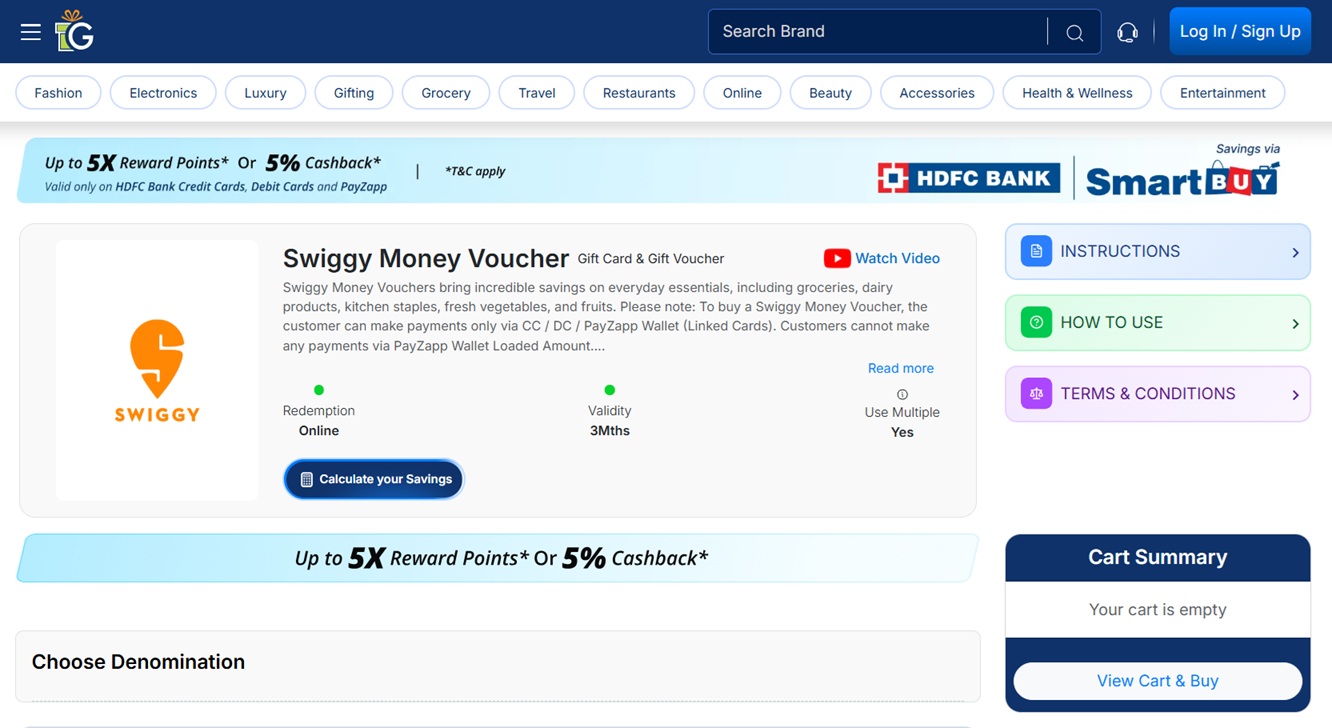Screen dimensions: 1332x728
Task: Open support via the headset icon
Action: 1127,32
